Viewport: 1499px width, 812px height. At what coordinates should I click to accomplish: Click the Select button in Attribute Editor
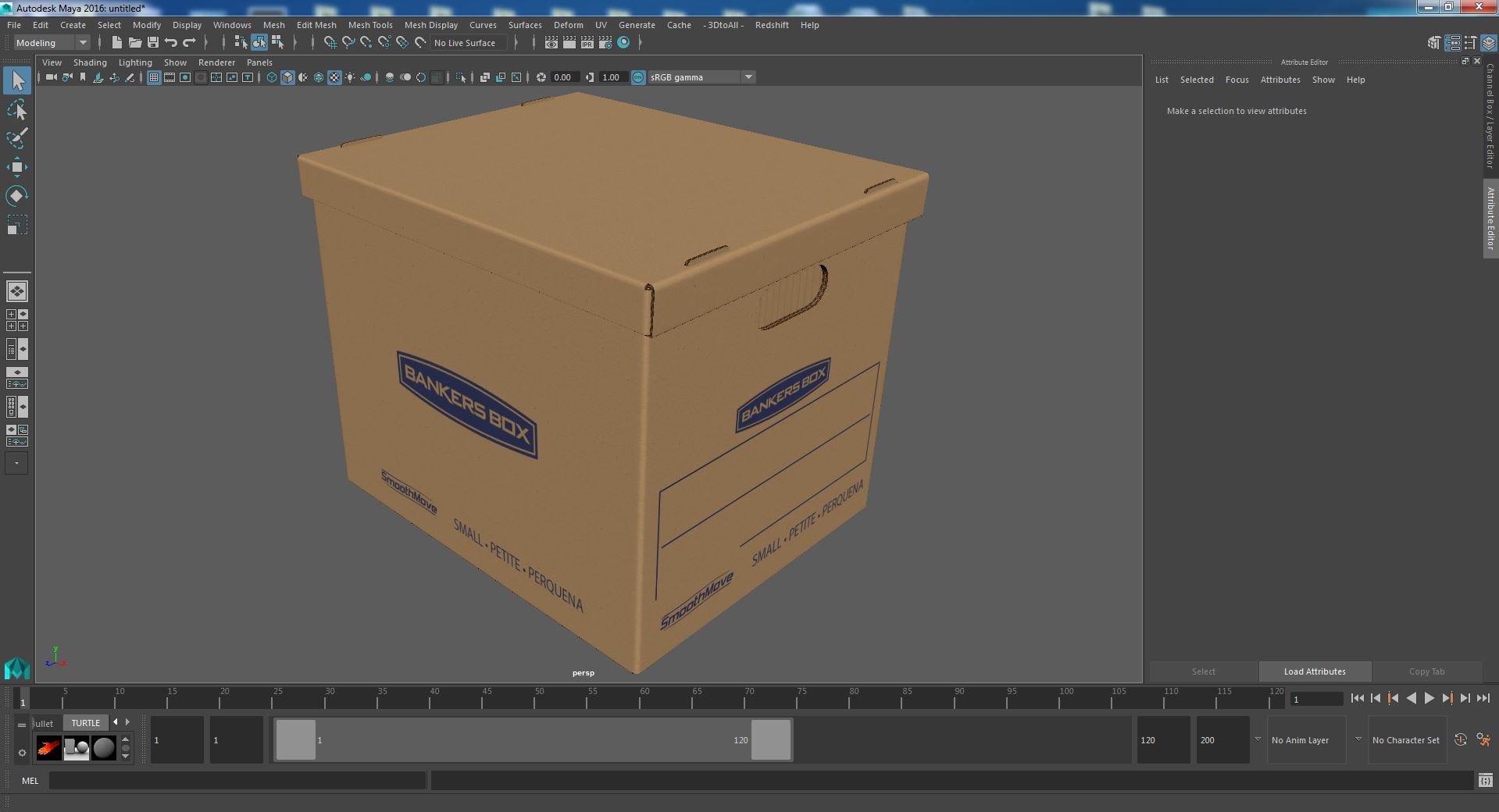(1203, 671)
